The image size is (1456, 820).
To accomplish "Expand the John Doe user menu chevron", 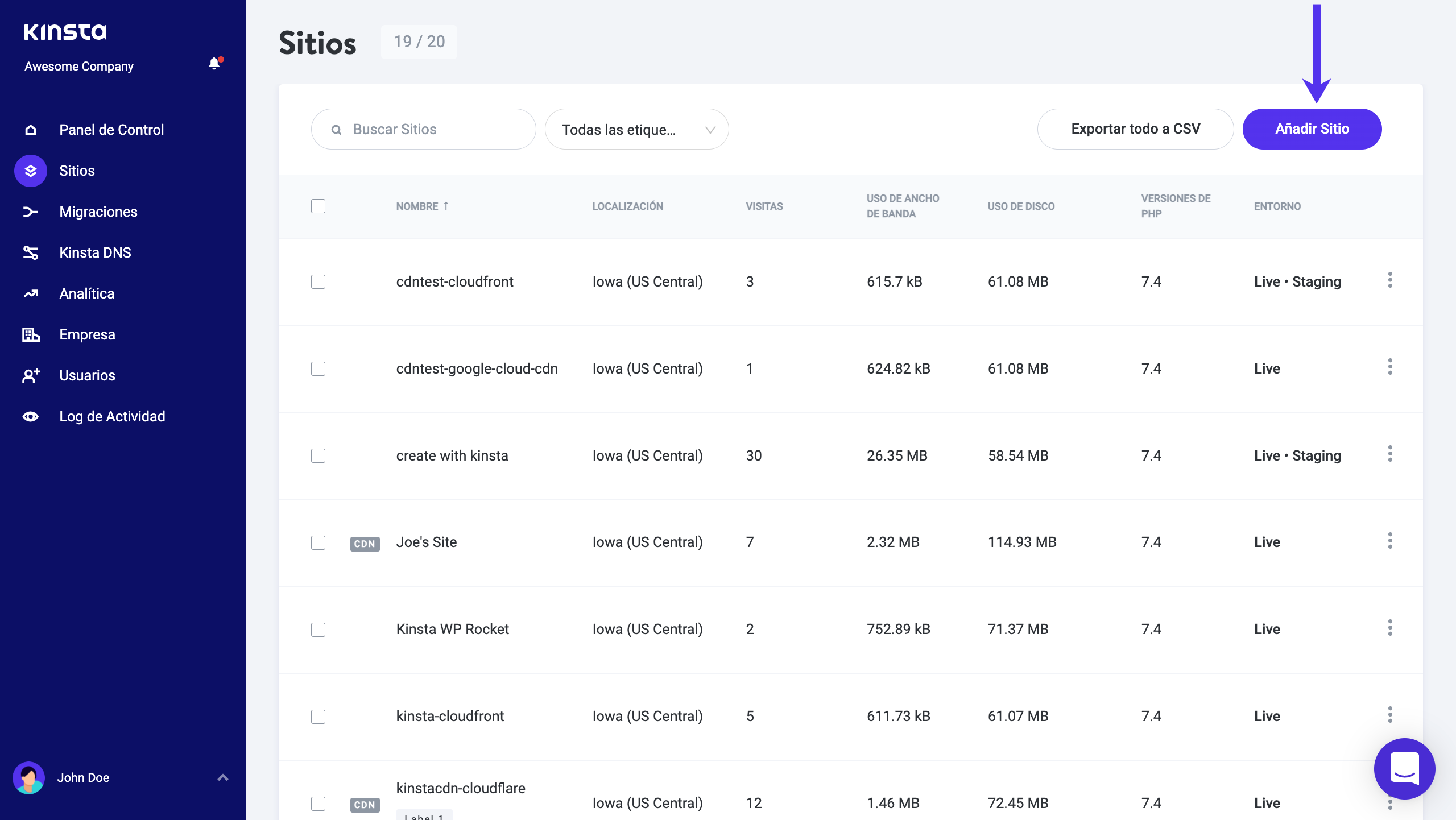I will click(223, 777).
